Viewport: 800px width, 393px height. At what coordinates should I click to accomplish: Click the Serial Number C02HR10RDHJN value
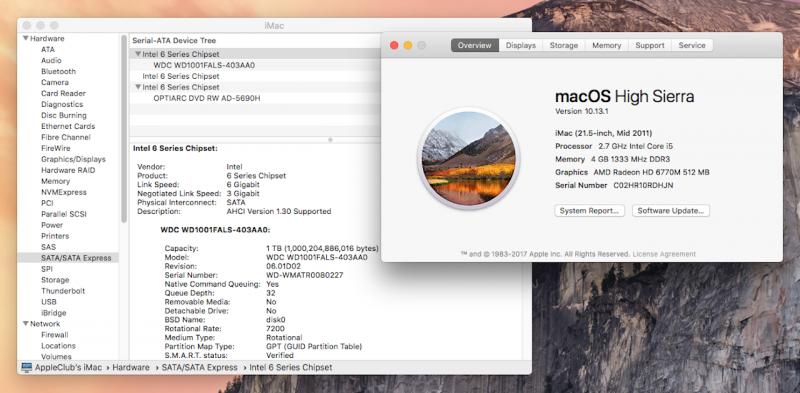click(x=643, y=186)
